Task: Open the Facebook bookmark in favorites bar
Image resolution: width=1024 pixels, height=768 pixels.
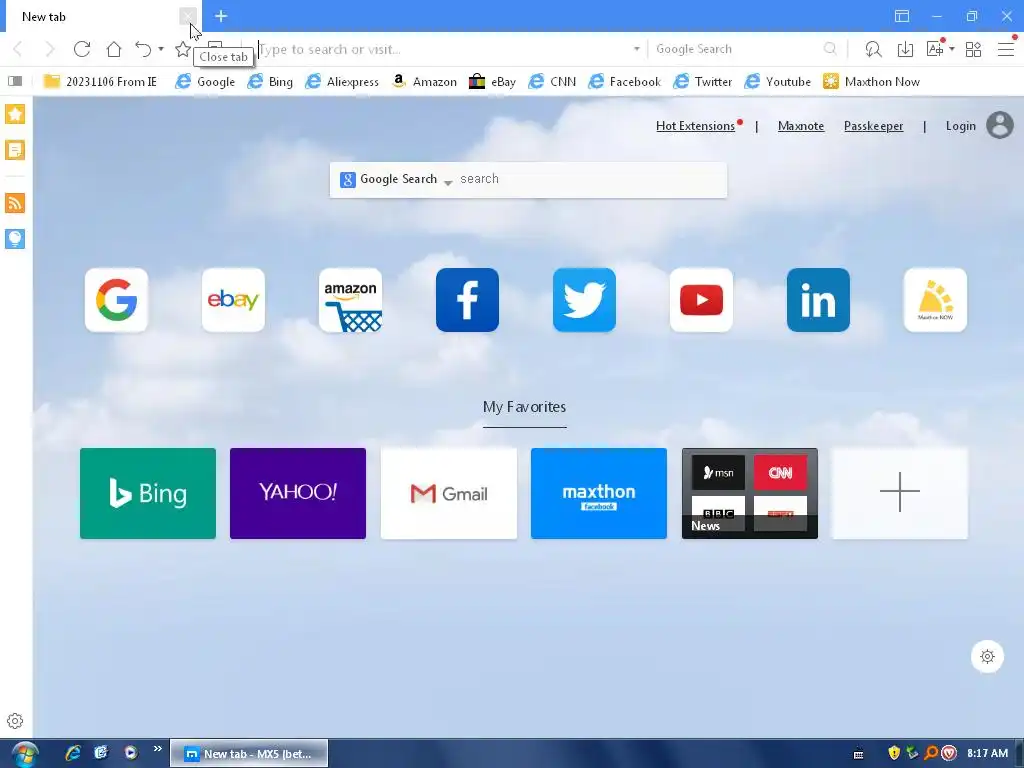Action: pyautogui.click(x=624, y=82)
